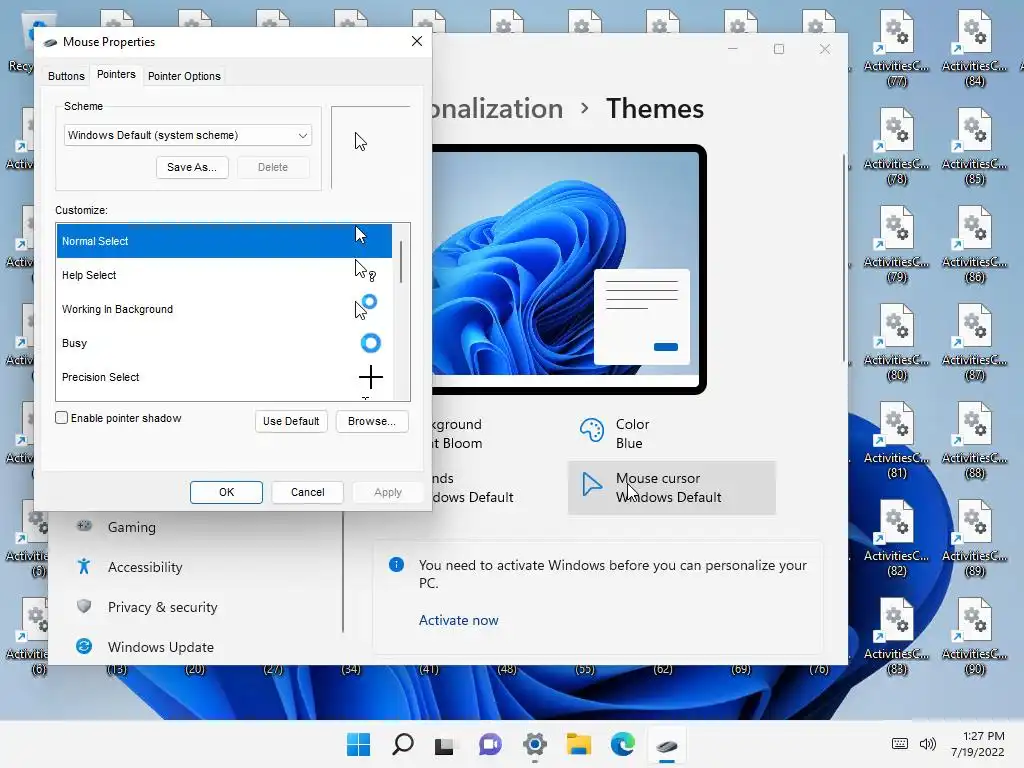Select the Help Select pointer row
The height and width of the screenshot is (768, 1024).
pos(224,275)
